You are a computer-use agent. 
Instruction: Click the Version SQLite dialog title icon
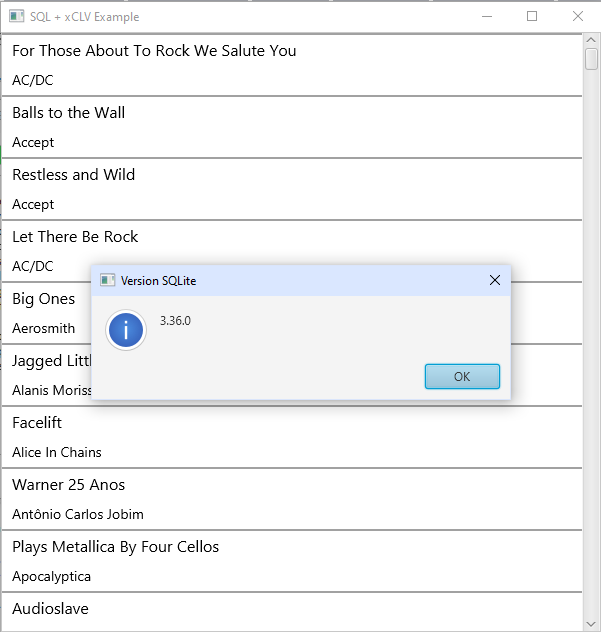click(107, 281)
